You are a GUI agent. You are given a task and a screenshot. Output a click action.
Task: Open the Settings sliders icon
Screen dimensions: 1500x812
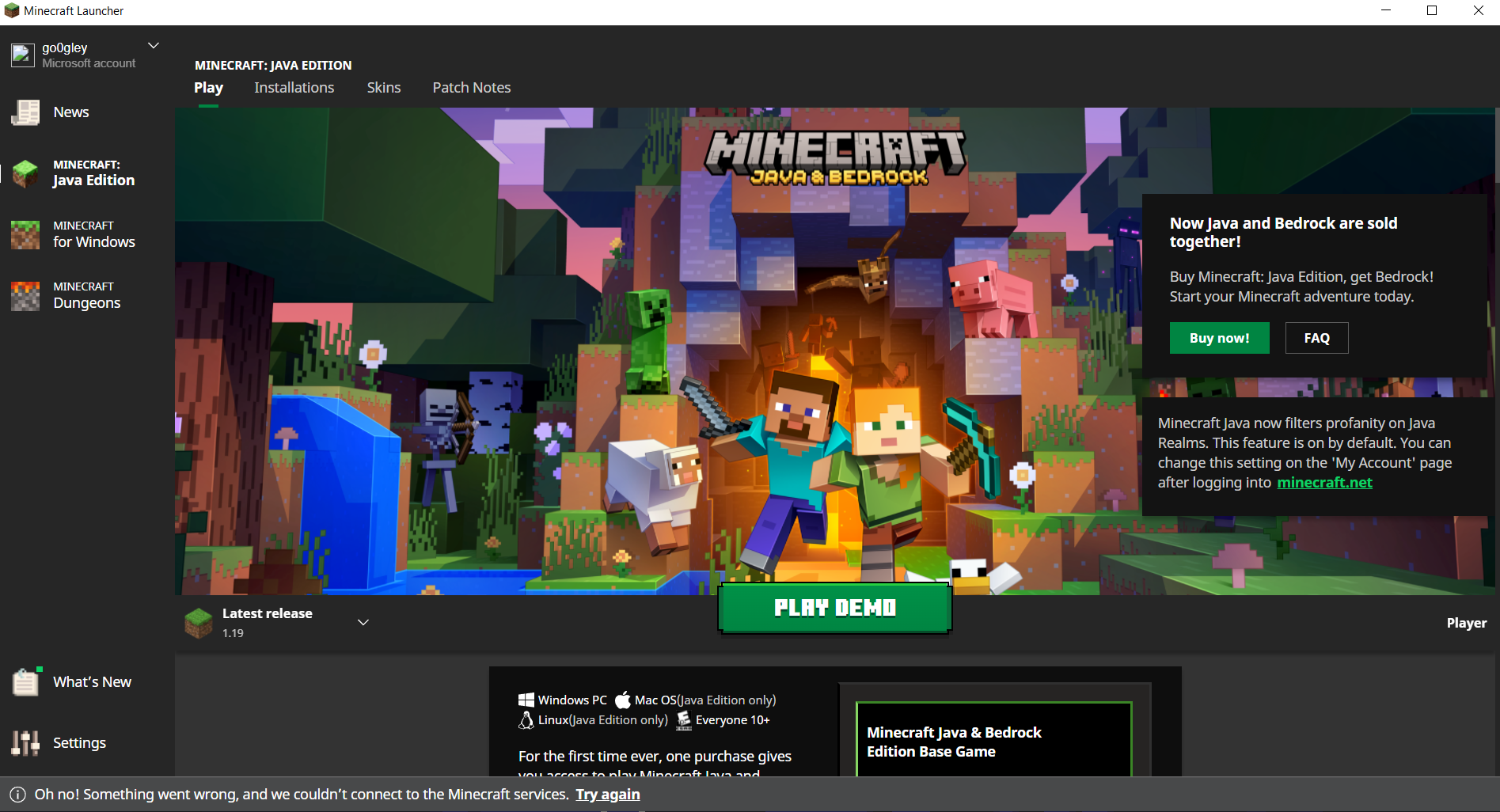click(x=25, y=743)
